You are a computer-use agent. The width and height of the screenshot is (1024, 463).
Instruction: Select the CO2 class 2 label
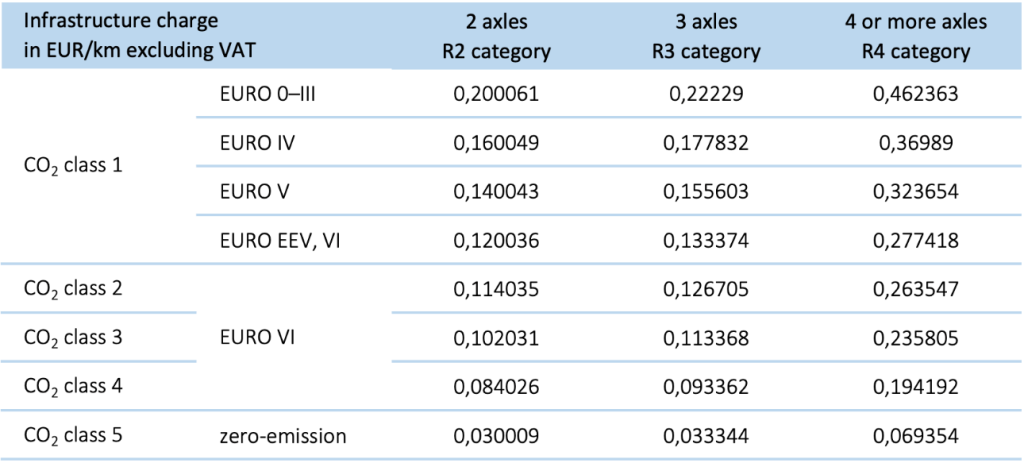coord(73,288)
